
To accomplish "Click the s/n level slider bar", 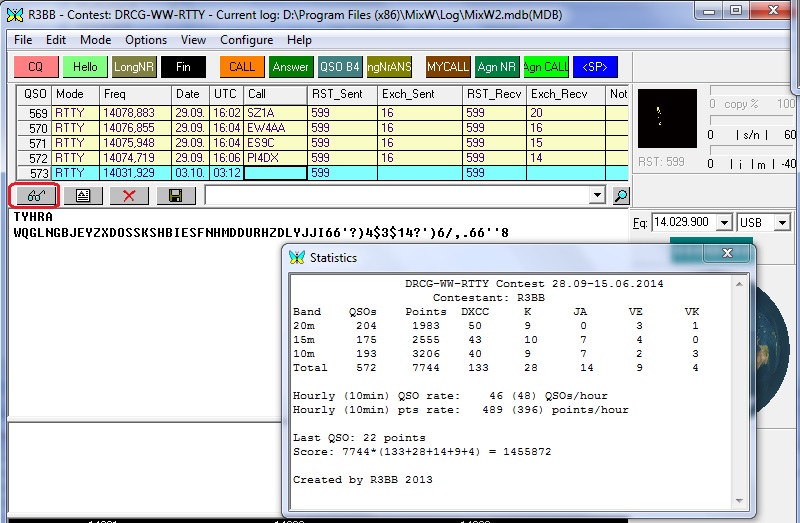I will point(750,119).
